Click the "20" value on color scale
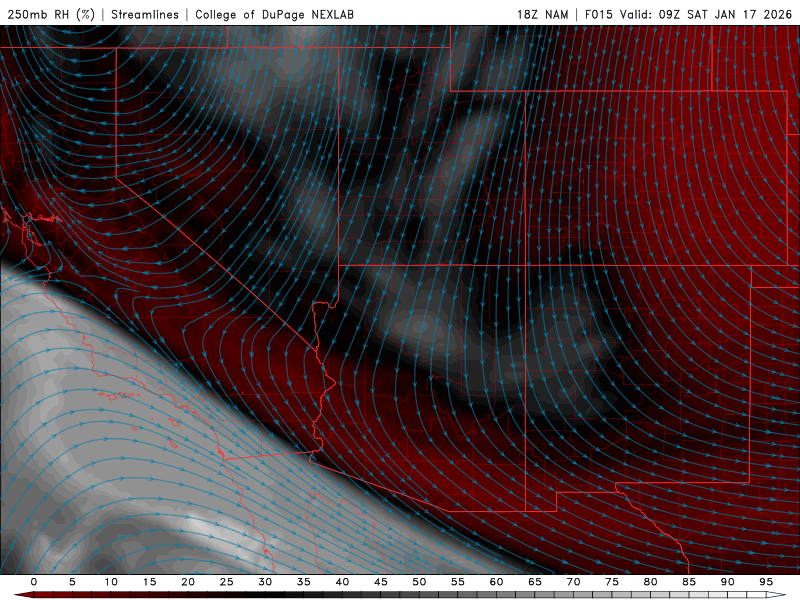 tap(188, 582)
